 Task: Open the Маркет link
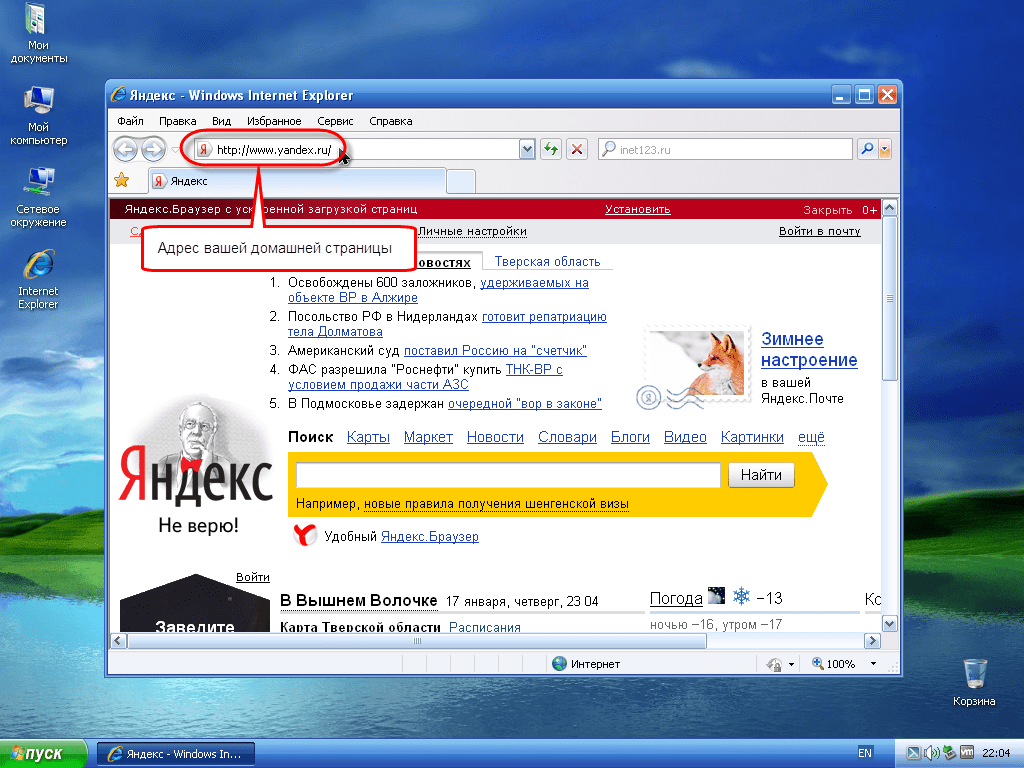[x=428, y=437]
